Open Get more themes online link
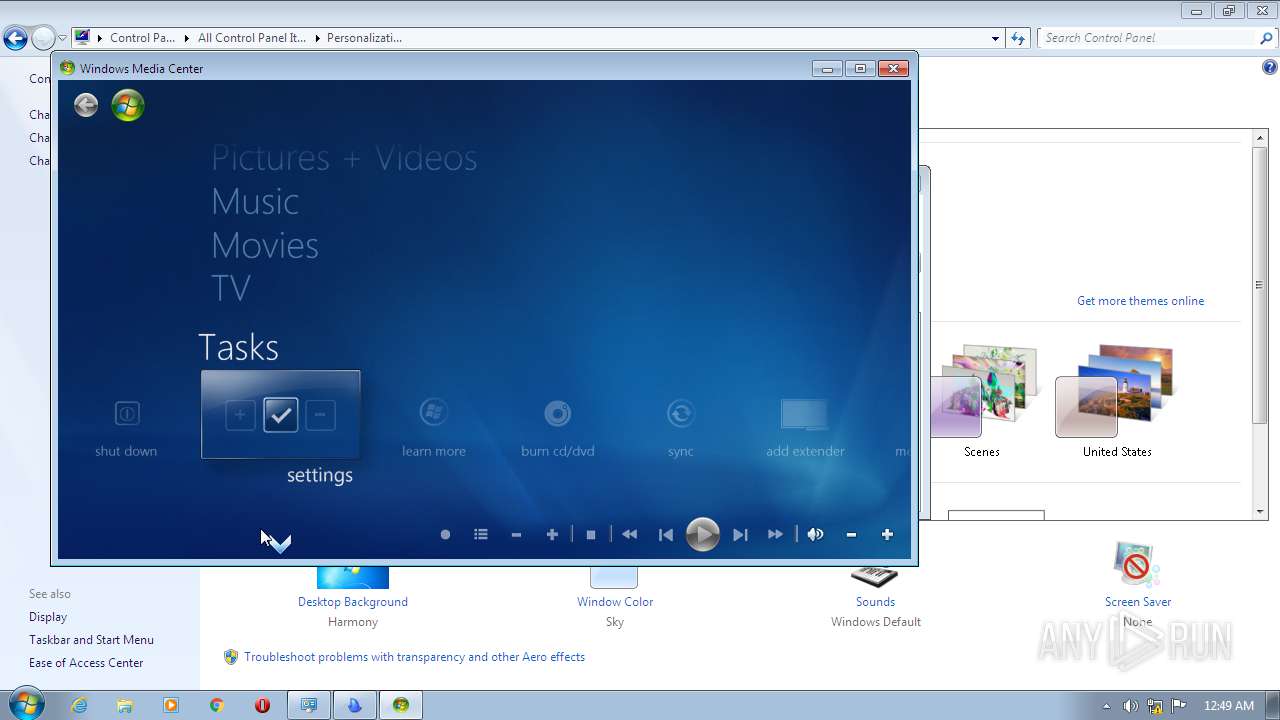The height and width of the screenshot is (720, 1280). 1140,301
